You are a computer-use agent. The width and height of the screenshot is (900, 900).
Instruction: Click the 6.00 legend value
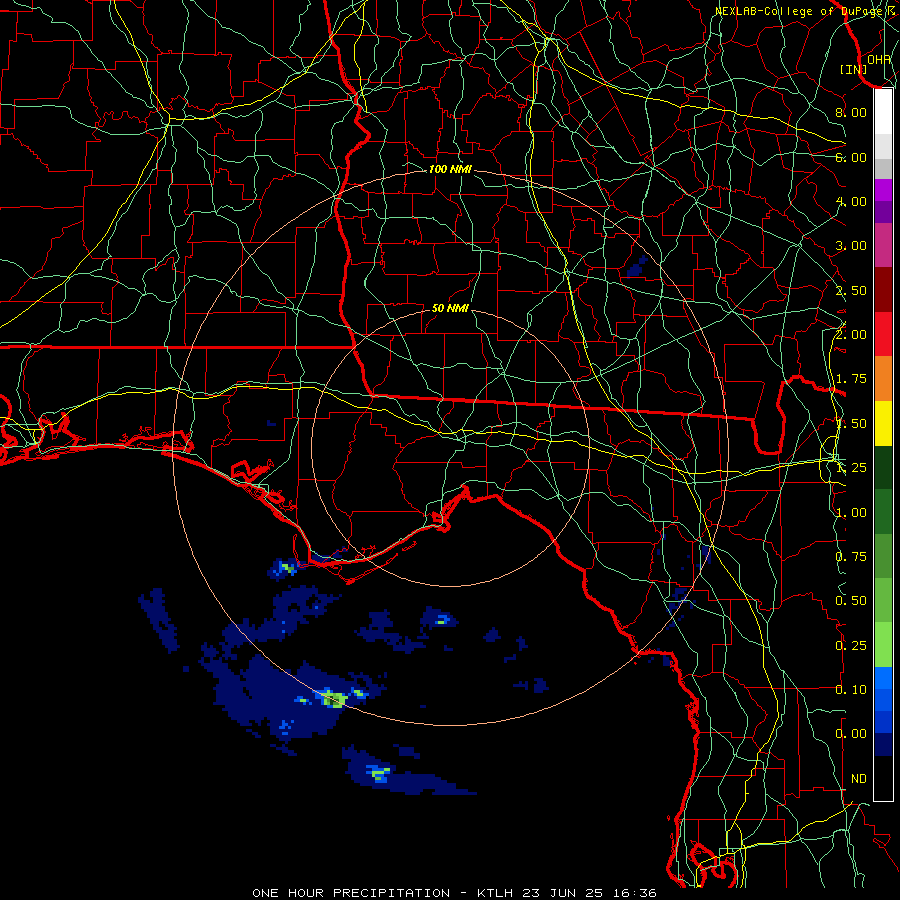[851, 157]
